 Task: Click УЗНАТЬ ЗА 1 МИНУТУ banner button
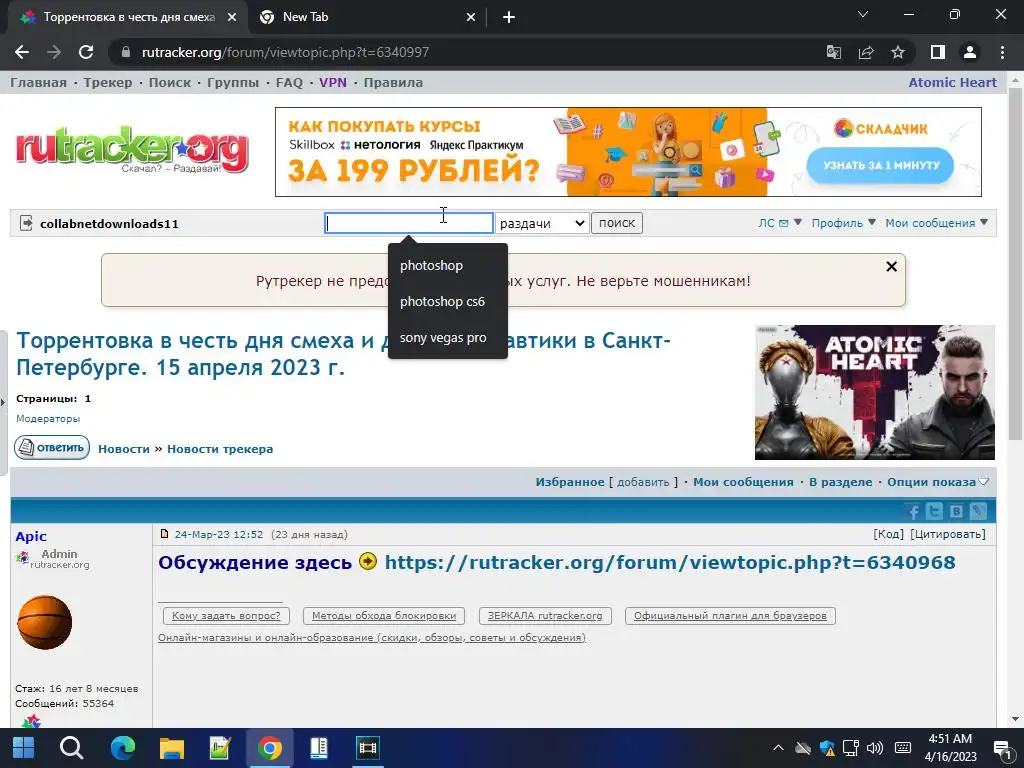(880, 165)
